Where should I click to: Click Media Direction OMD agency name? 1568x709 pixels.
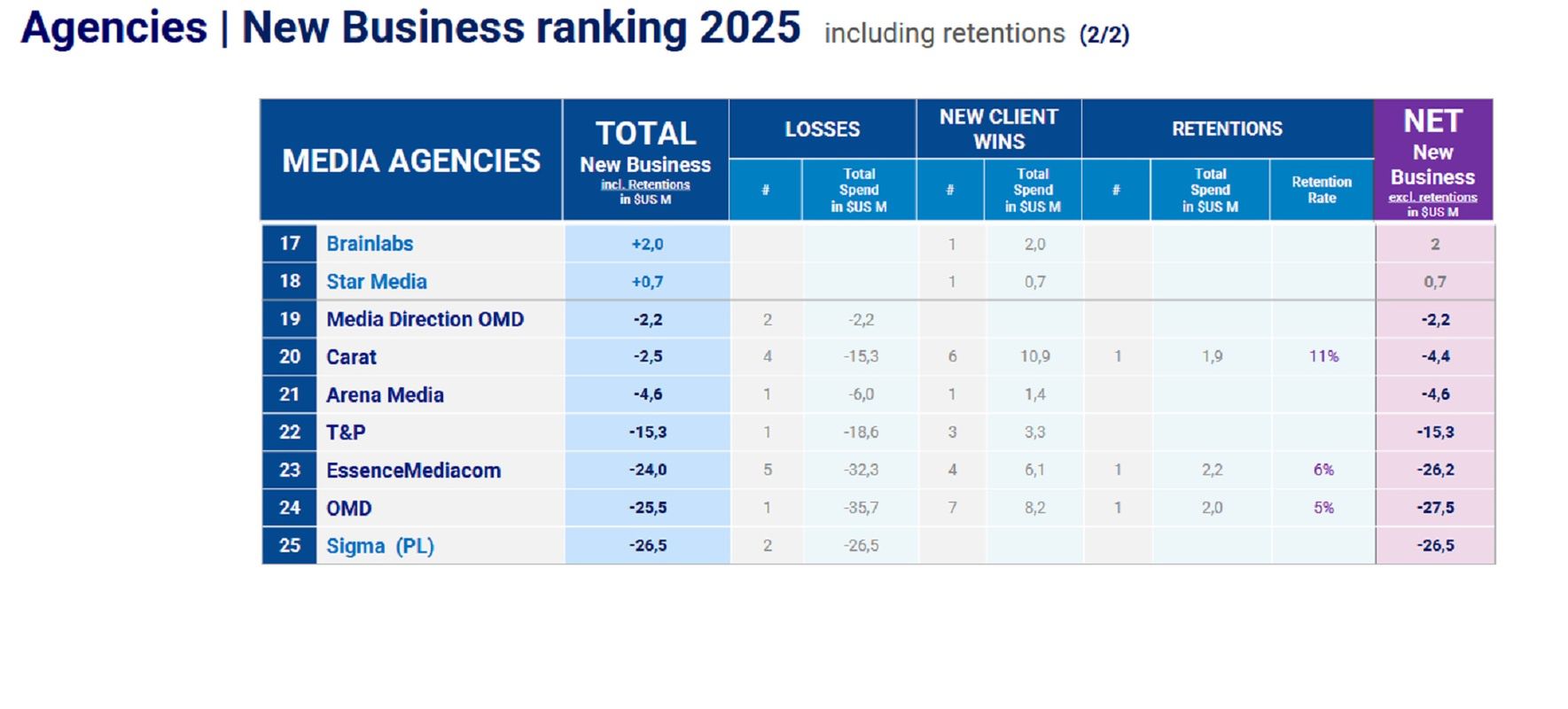425,319
